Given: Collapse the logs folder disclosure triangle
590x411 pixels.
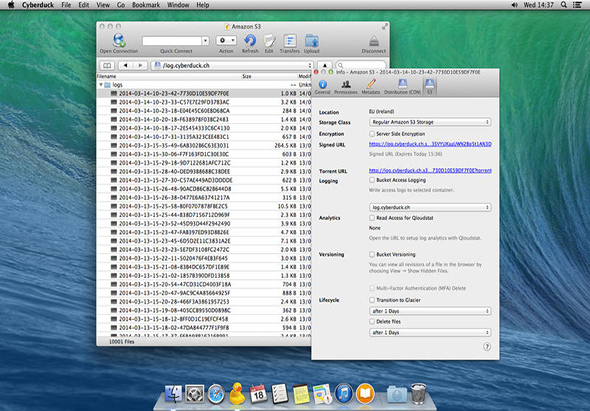Looking at the screenshot, I should tap(101, 85).
